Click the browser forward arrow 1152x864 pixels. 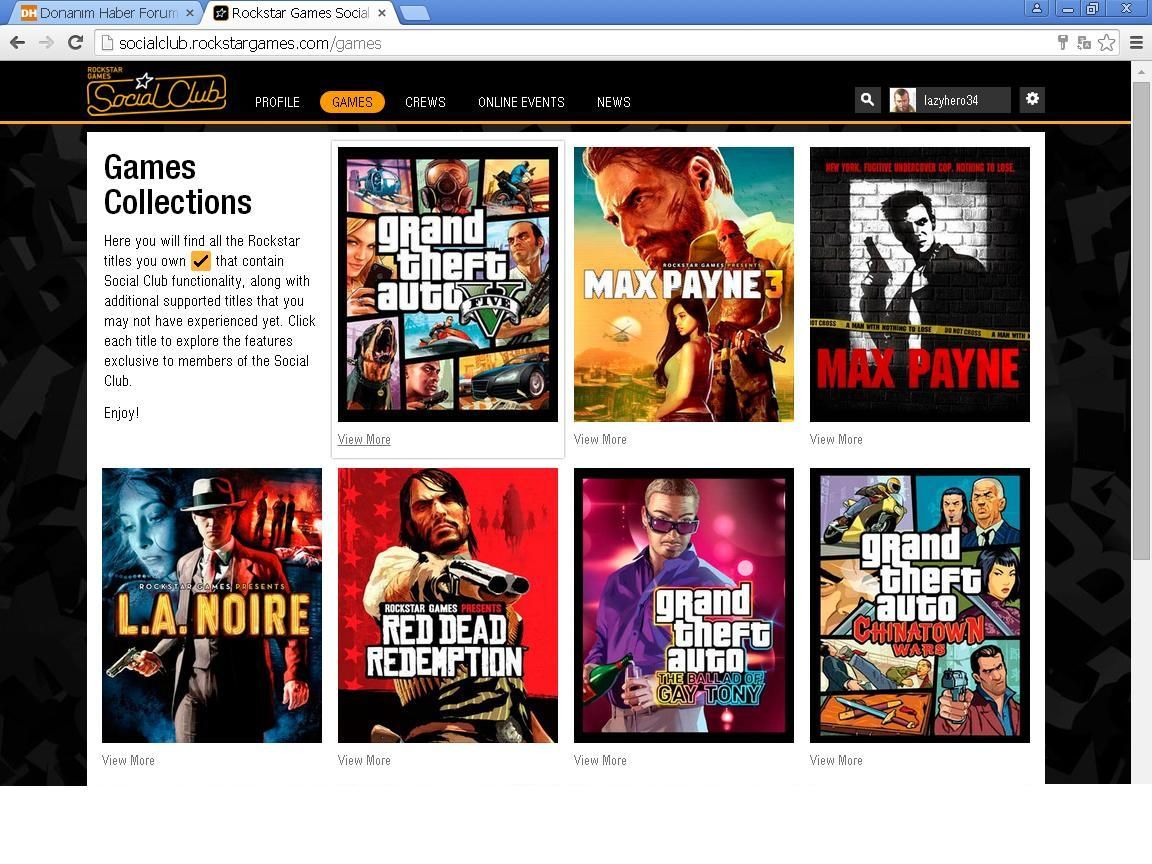[x=46, y=43]
